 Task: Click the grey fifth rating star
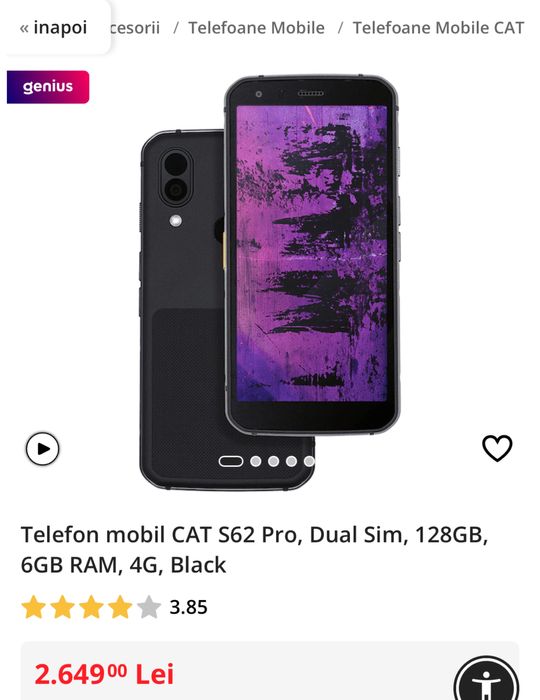149,607
